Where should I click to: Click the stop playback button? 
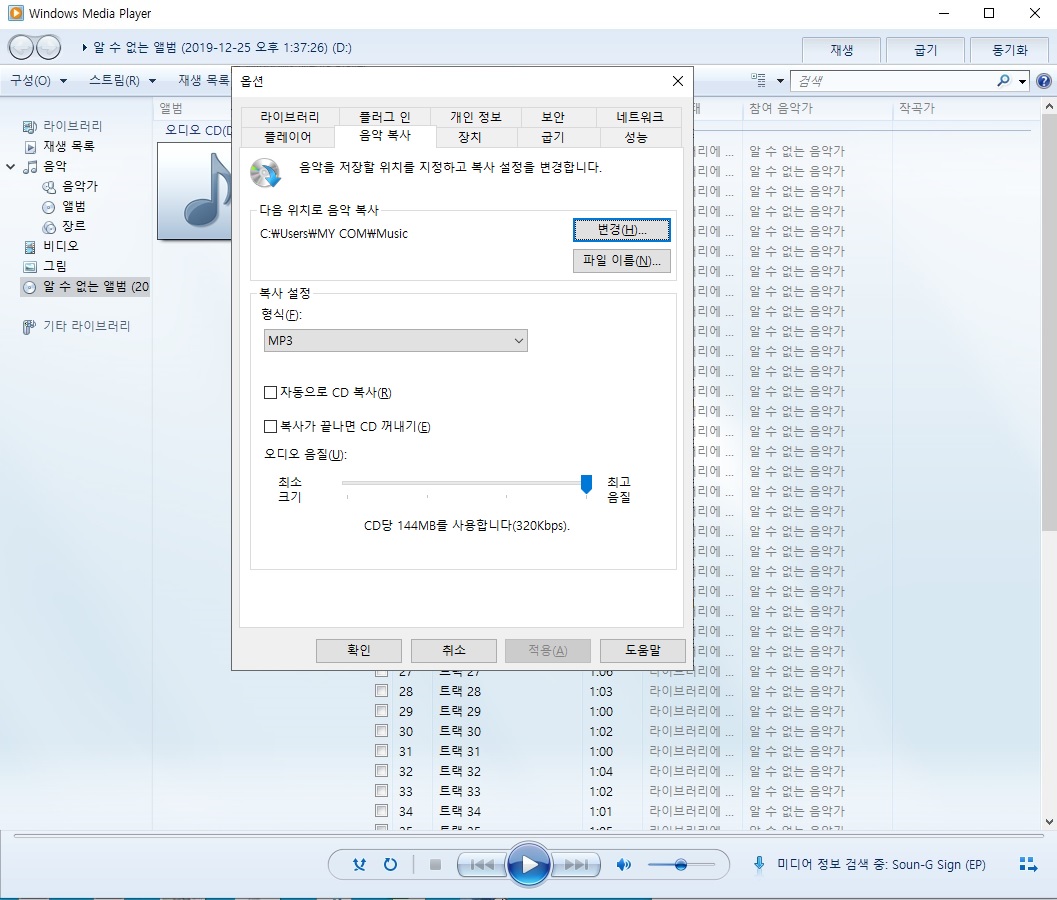click(x=435, y=864)
